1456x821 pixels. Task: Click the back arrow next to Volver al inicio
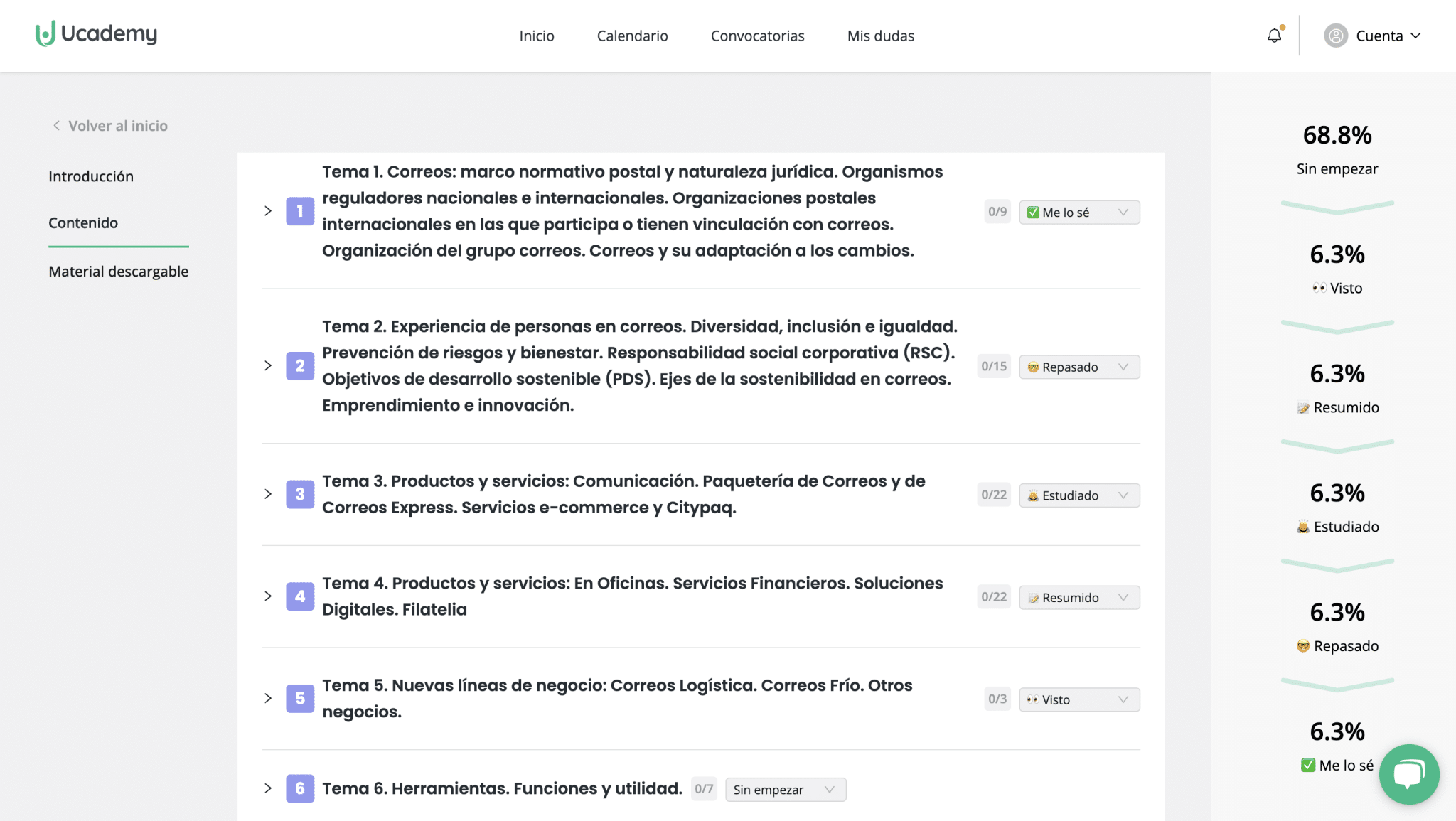tap(56, 125)
